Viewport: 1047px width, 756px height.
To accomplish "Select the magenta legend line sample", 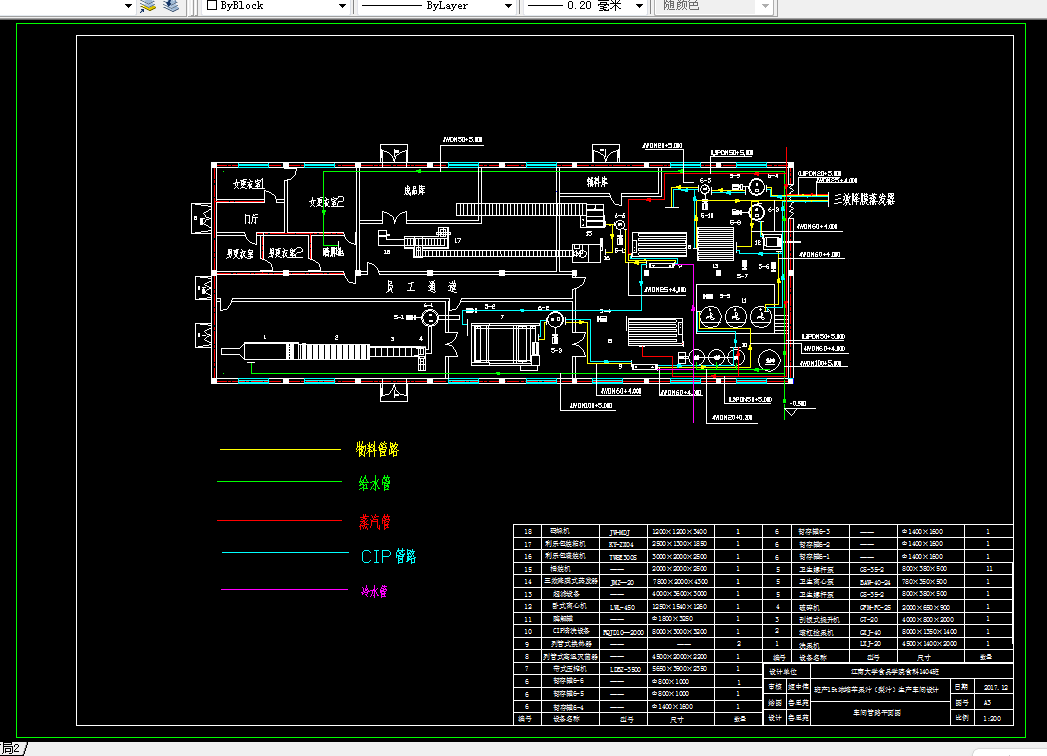I will tap(284, 590).
